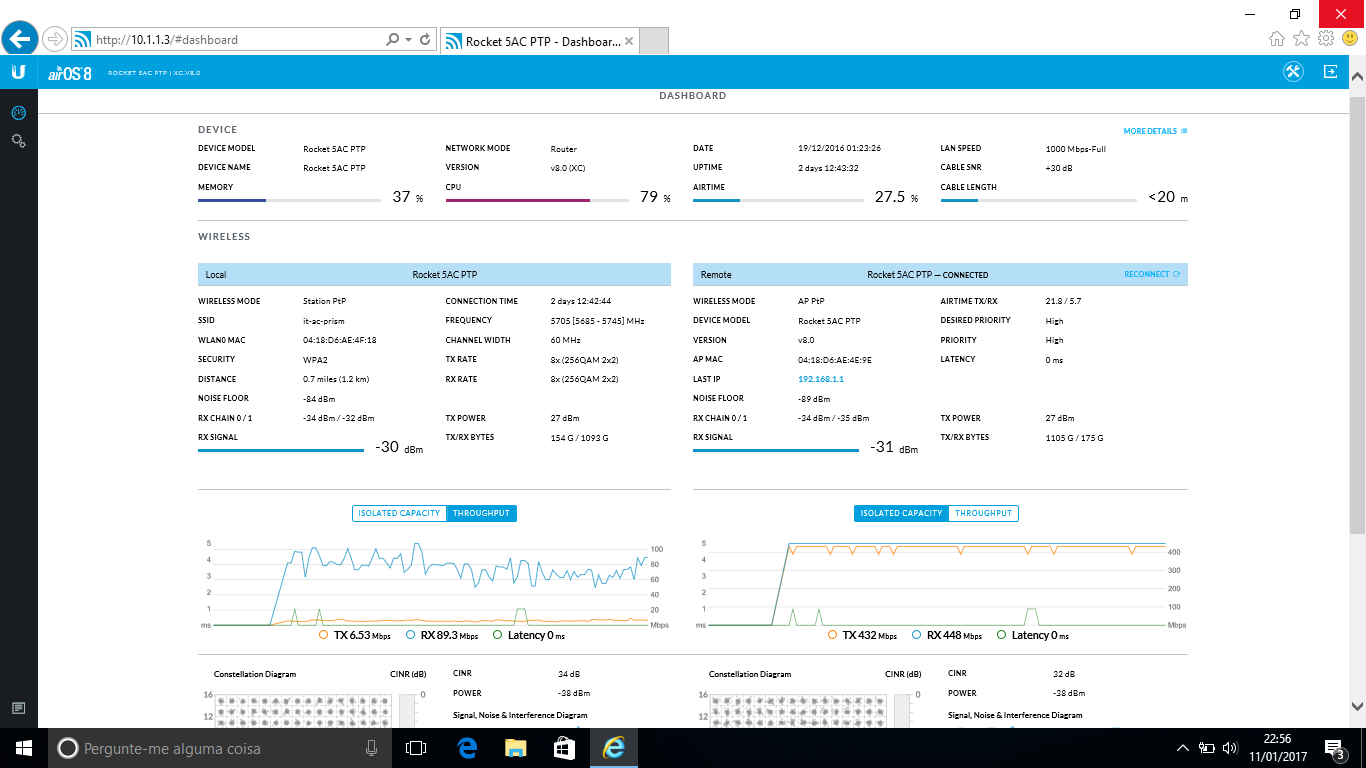Show hidden system tray icons
The height and width of the screenshot is (768, 1366).
(1183, 748)
